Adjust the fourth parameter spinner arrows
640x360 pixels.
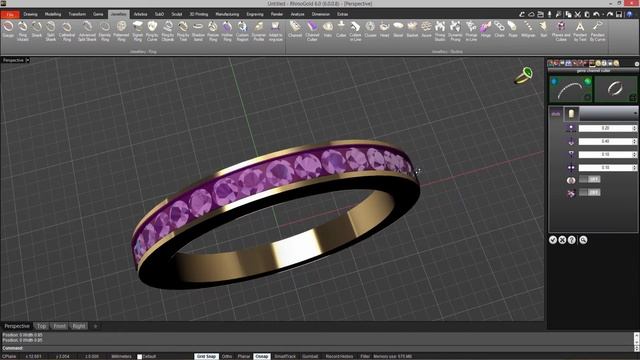tap(634, 168)
